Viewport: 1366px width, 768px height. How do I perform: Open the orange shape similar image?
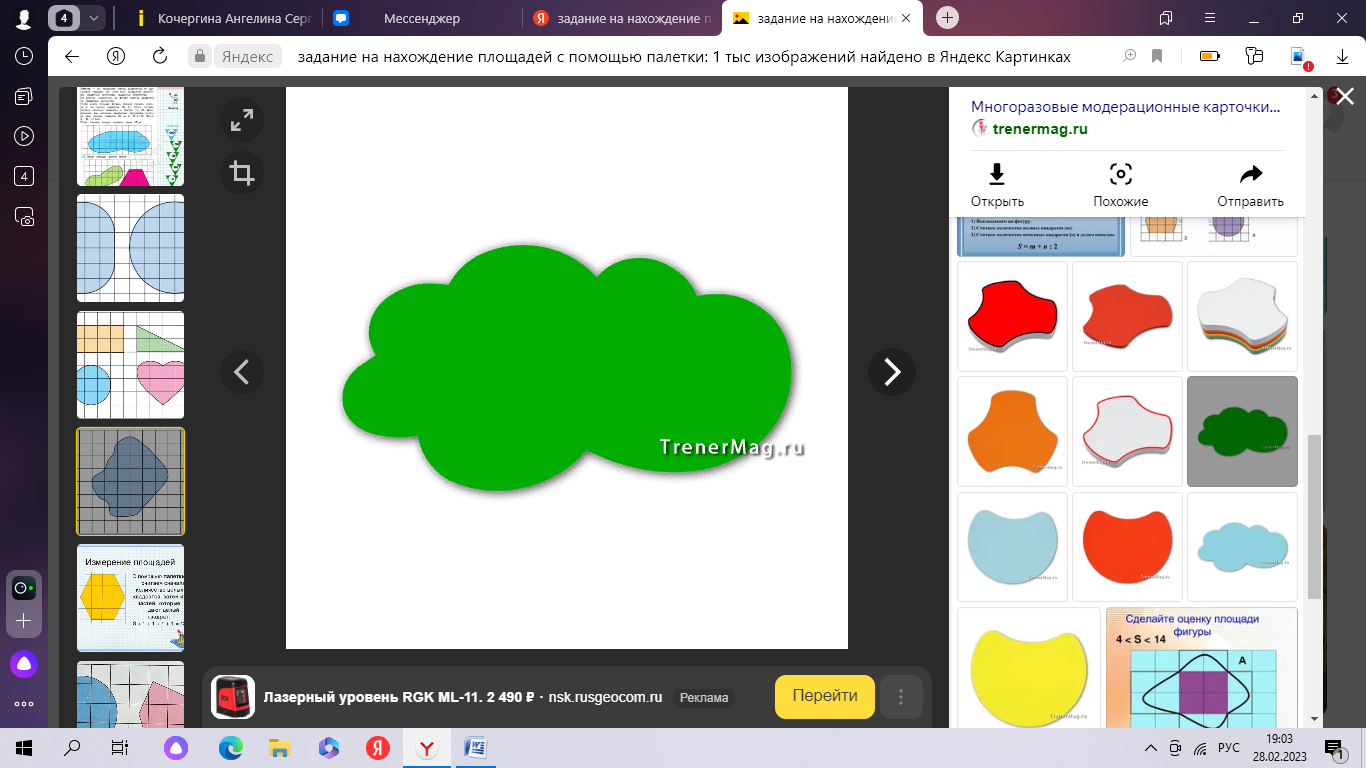(x=1012, y=432)
